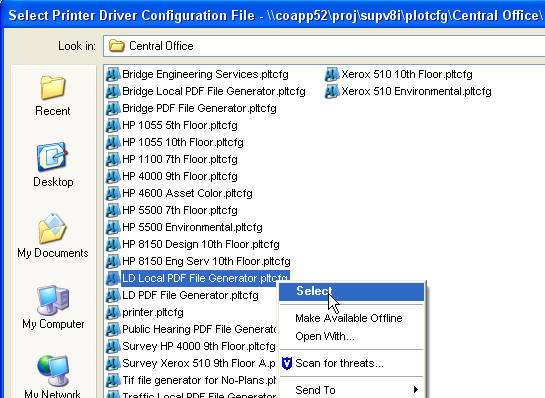Viewport: 545px width, 398px height.
Task: Click the Scan for threats shield icon
Action: 287,363
